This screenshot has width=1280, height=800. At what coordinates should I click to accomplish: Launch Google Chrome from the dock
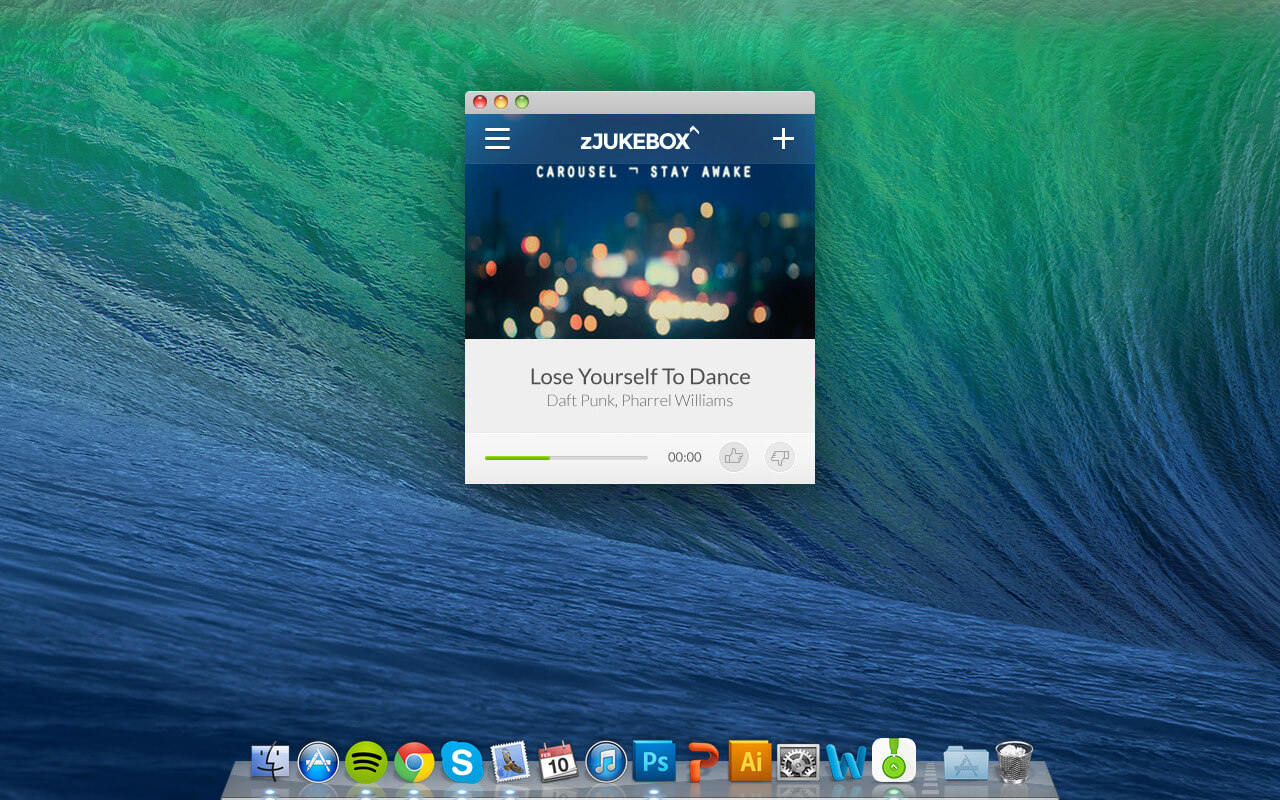coord(414,762)
